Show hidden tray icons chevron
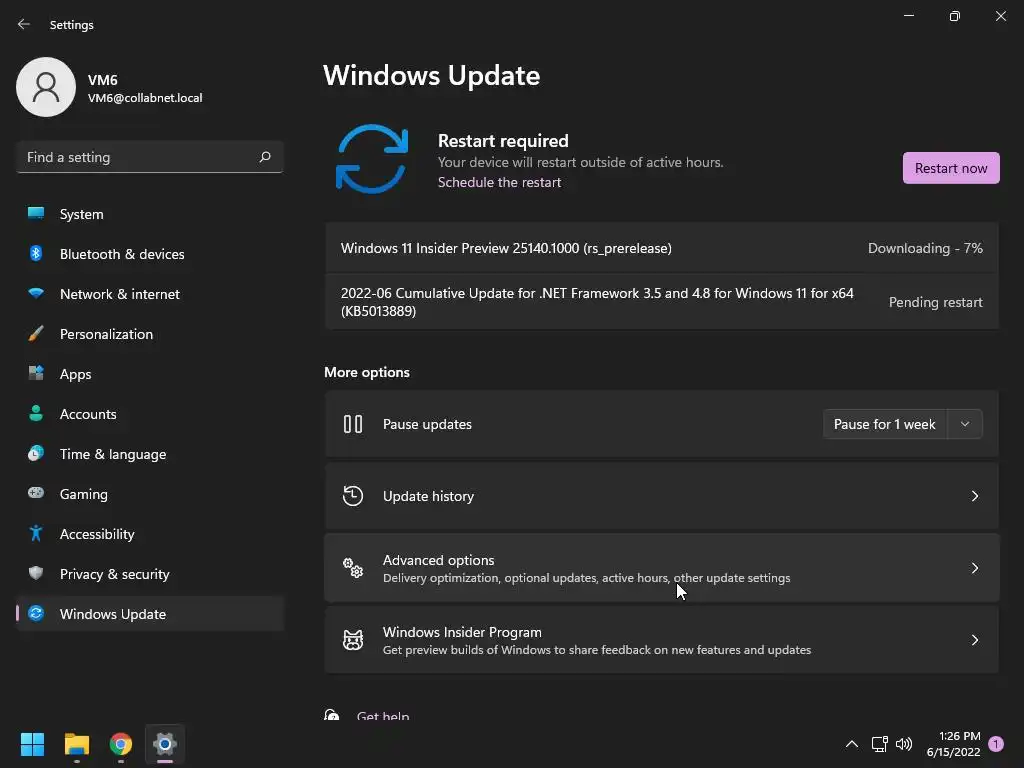 [x=852, y=744]
